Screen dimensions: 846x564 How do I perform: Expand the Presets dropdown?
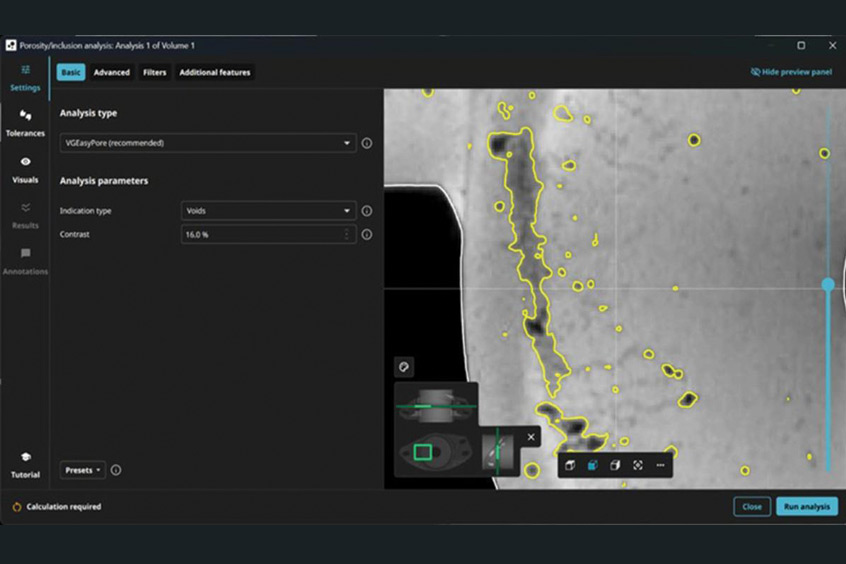[x=83, y=470]
